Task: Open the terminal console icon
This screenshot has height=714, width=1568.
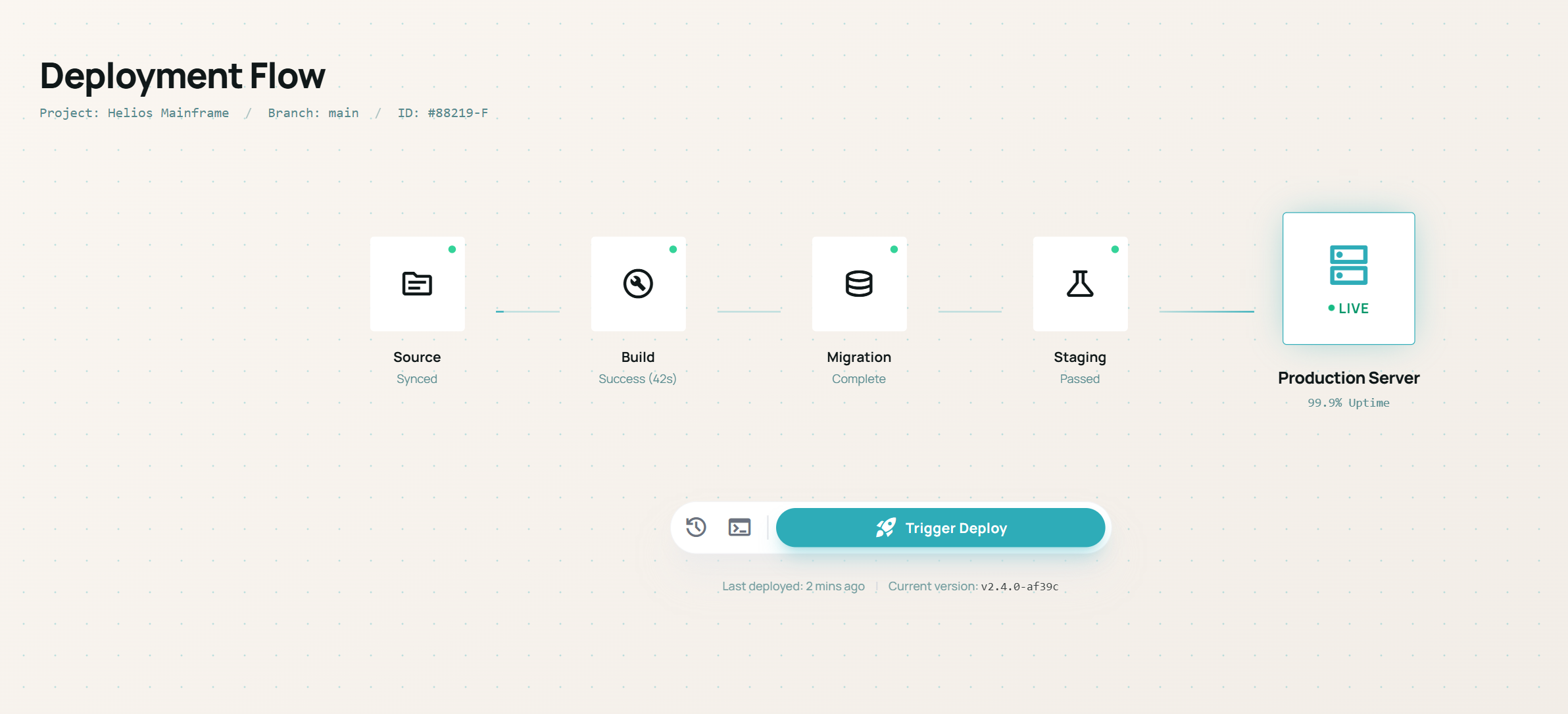Action: [x=739, y=527]
